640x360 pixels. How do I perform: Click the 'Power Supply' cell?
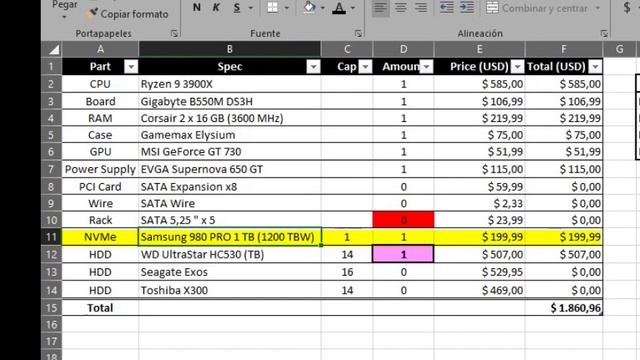click(x=100, y=169)
